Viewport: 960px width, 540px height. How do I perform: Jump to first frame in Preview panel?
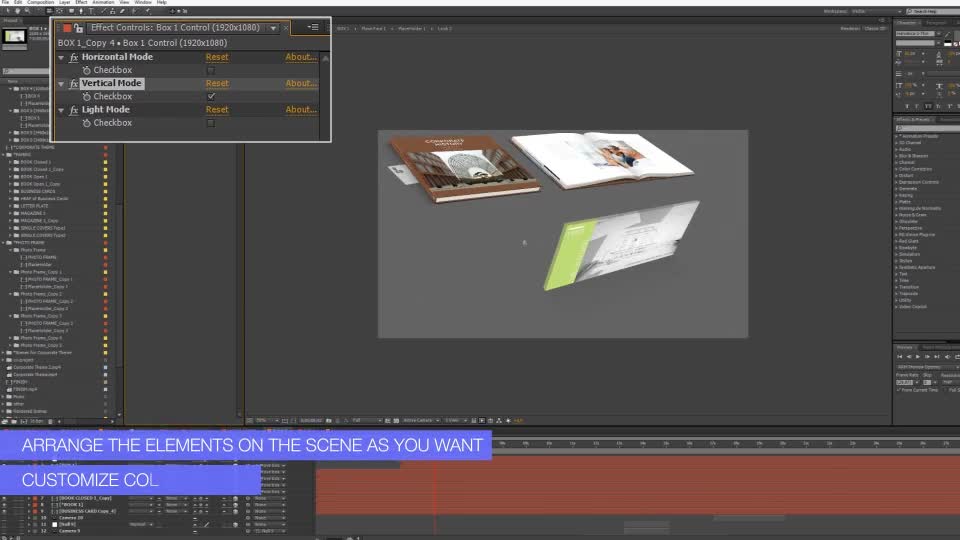pos(899,356)
